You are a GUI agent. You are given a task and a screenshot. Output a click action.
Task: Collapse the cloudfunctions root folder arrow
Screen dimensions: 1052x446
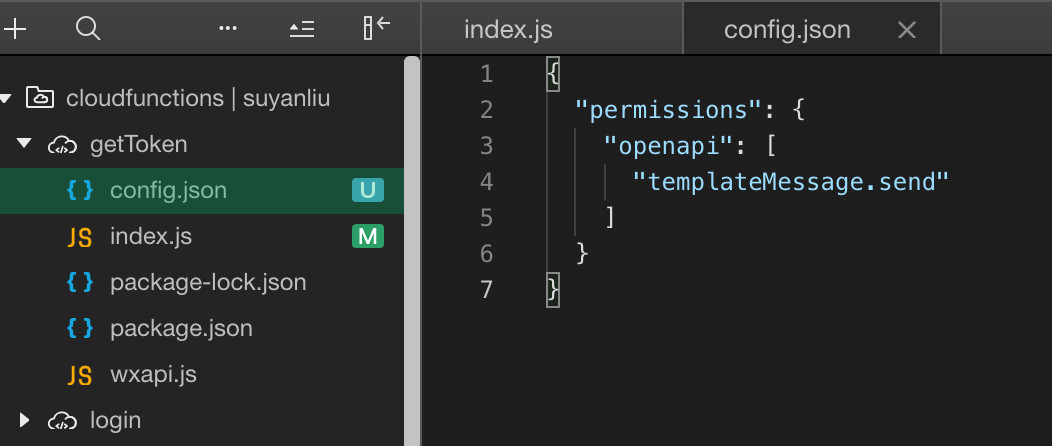[x=6, y=99]
